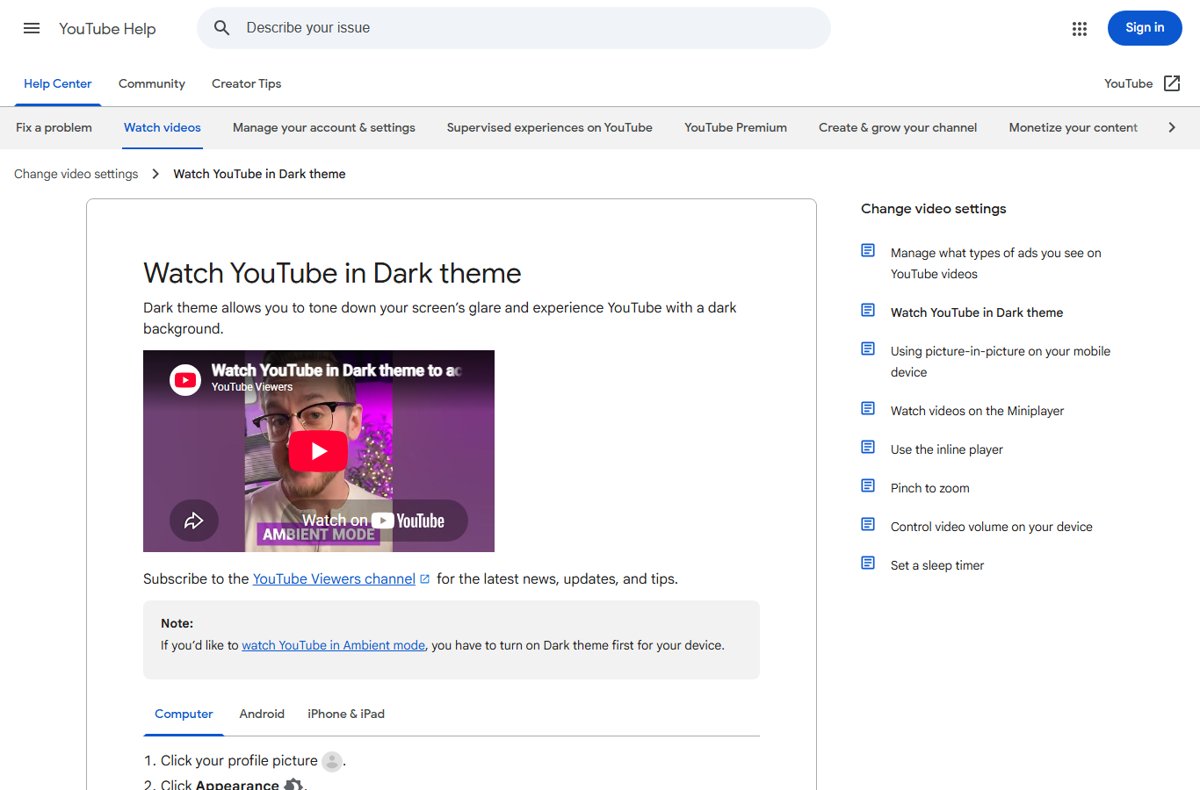Click the breadcrumb chevron separator

156,174
